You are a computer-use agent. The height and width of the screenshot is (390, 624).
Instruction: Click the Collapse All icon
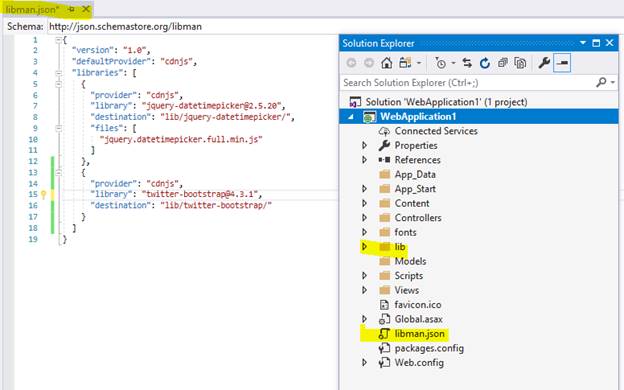[x=503, y=63]
